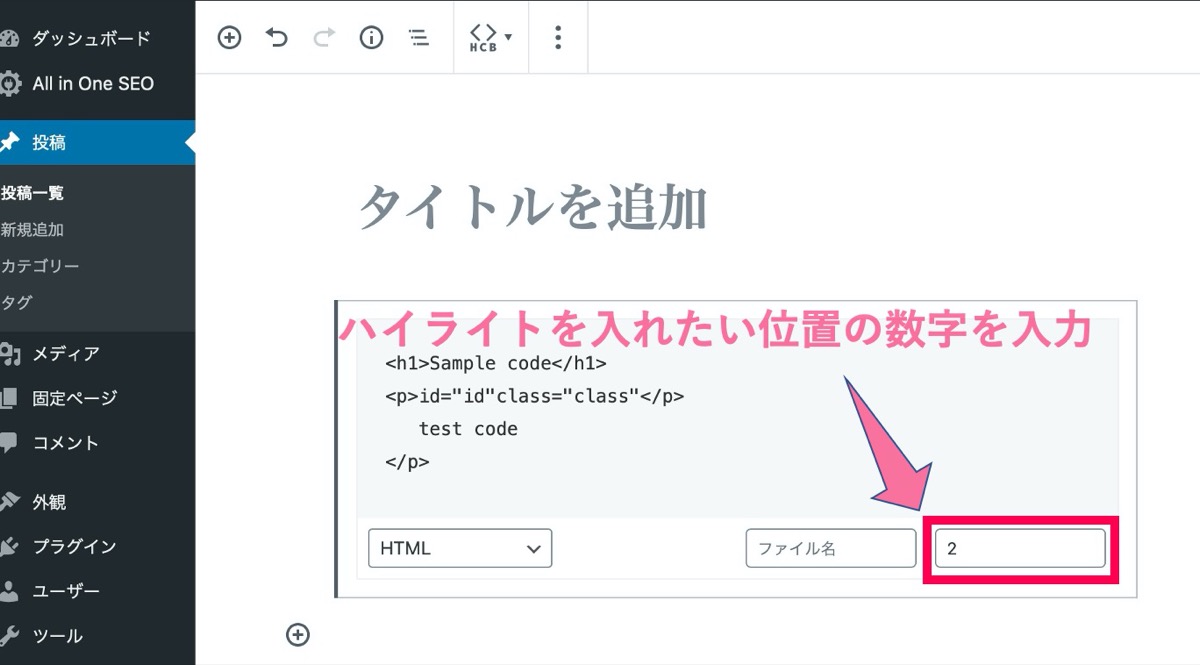Open 投稿一覧 submenu link
Image resolution: width=1200 pixels, height=665 pixels.
tap(32, 193)
